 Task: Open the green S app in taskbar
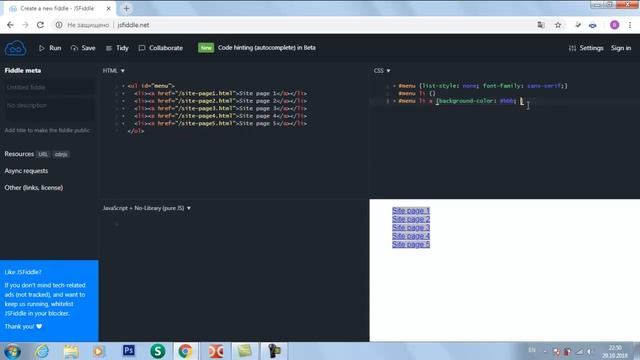[158, 351]
